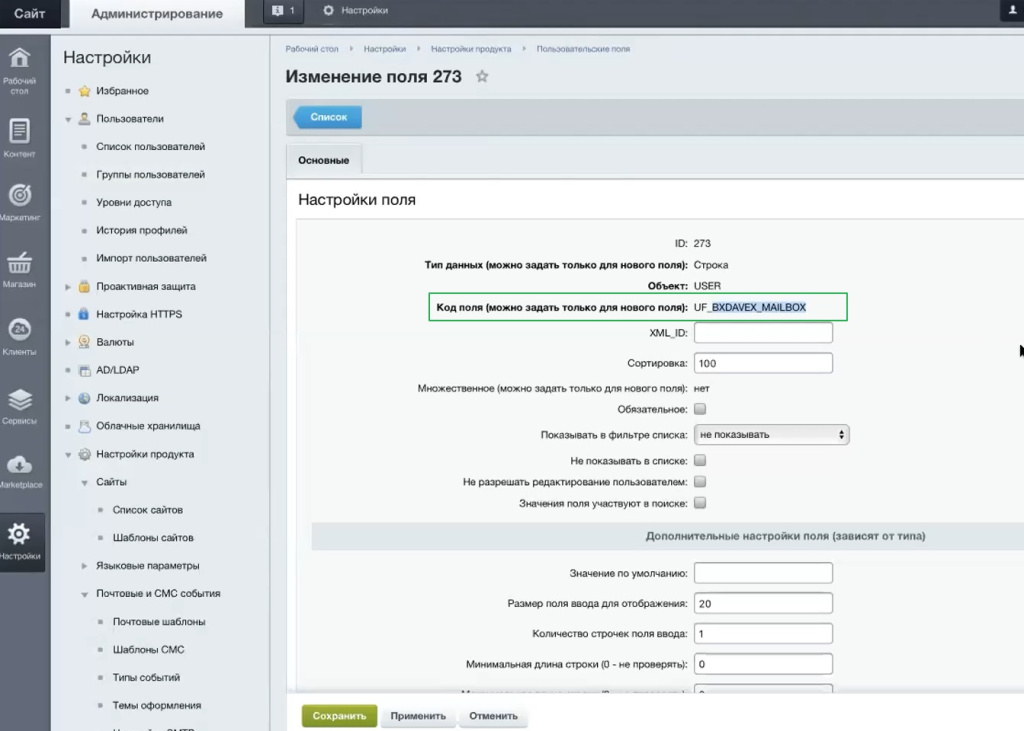Open the Рабочий стол sidebar icon
The width and height of the screenshot is (1024, 731).
coord(20,67)
